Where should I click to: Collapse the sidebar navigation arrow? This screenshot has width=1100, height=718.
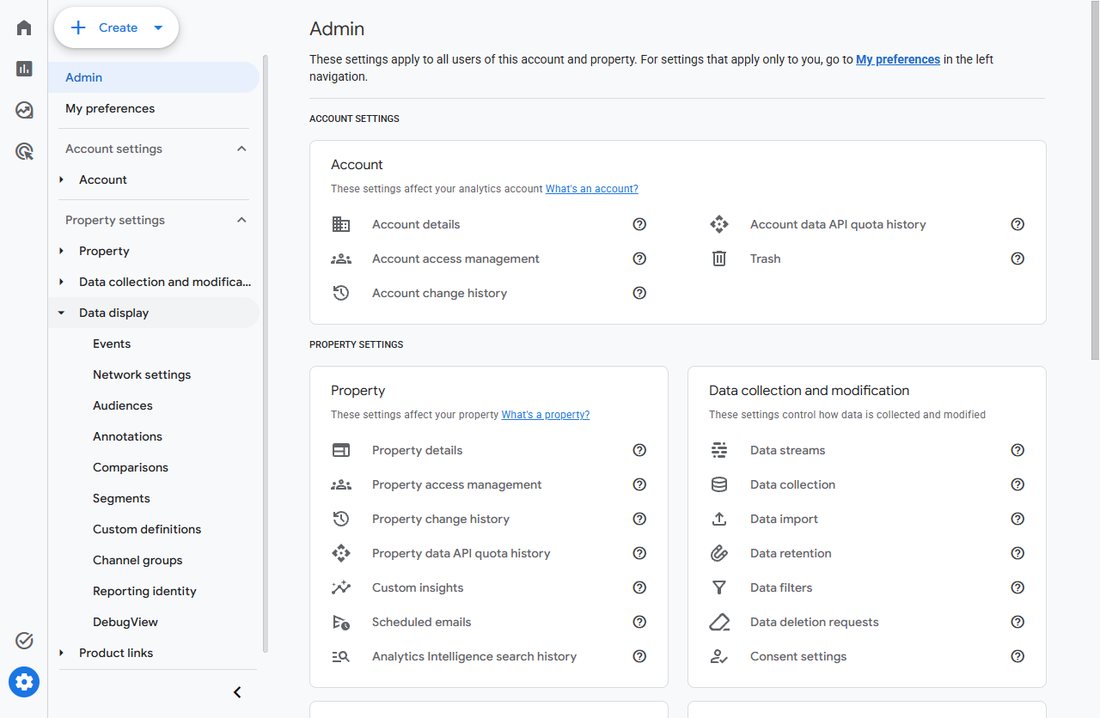[237, 692]
